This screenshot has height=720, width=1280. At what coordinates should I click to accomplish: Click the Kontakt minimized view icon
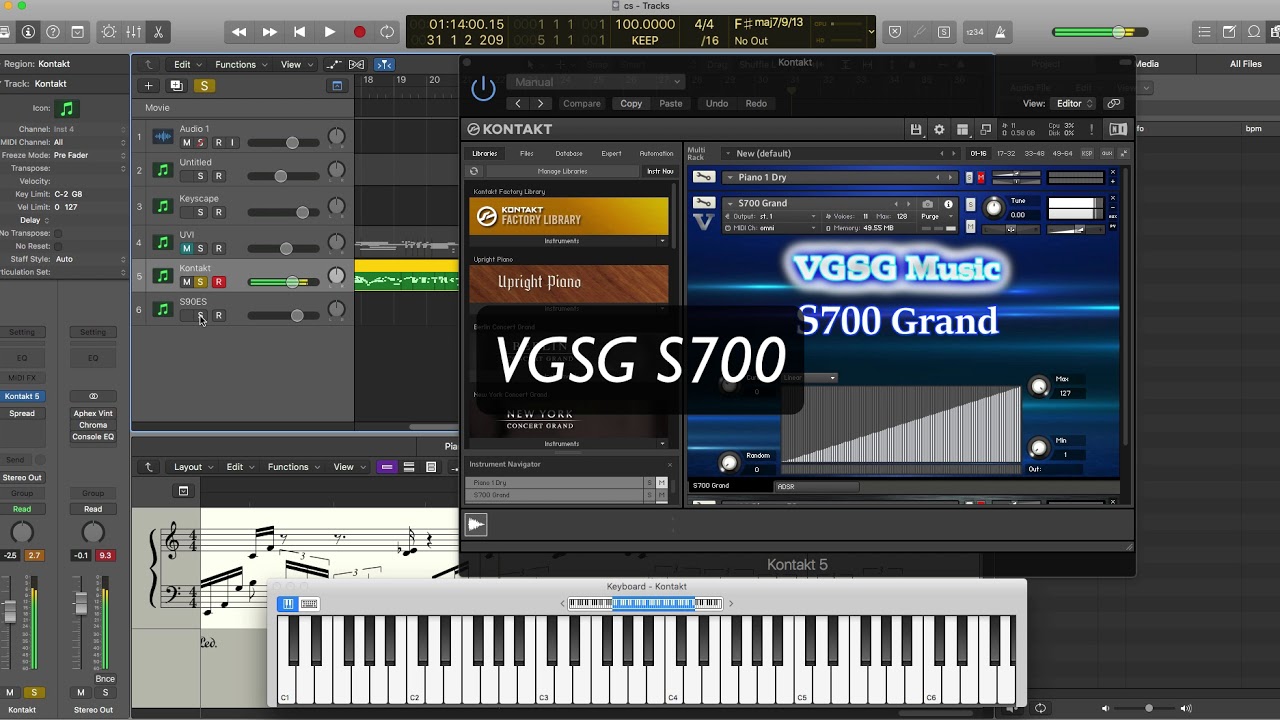coord(985,129)
